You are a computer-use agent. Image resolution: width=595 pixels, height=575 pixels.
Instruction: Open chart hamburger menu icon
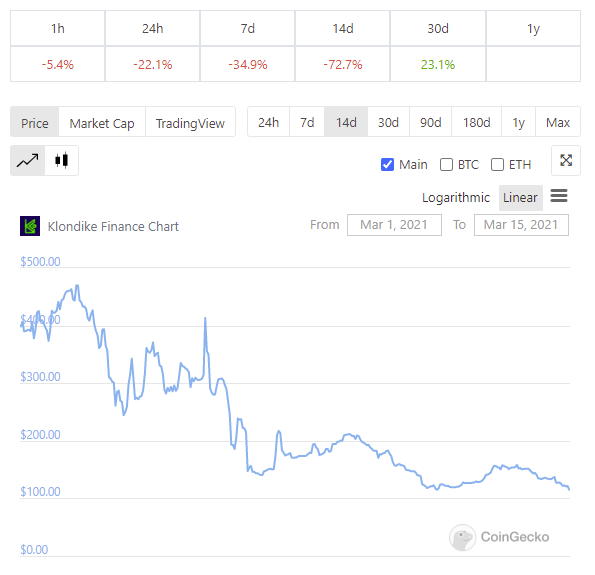pyautogui.click(x=559, y=196)
